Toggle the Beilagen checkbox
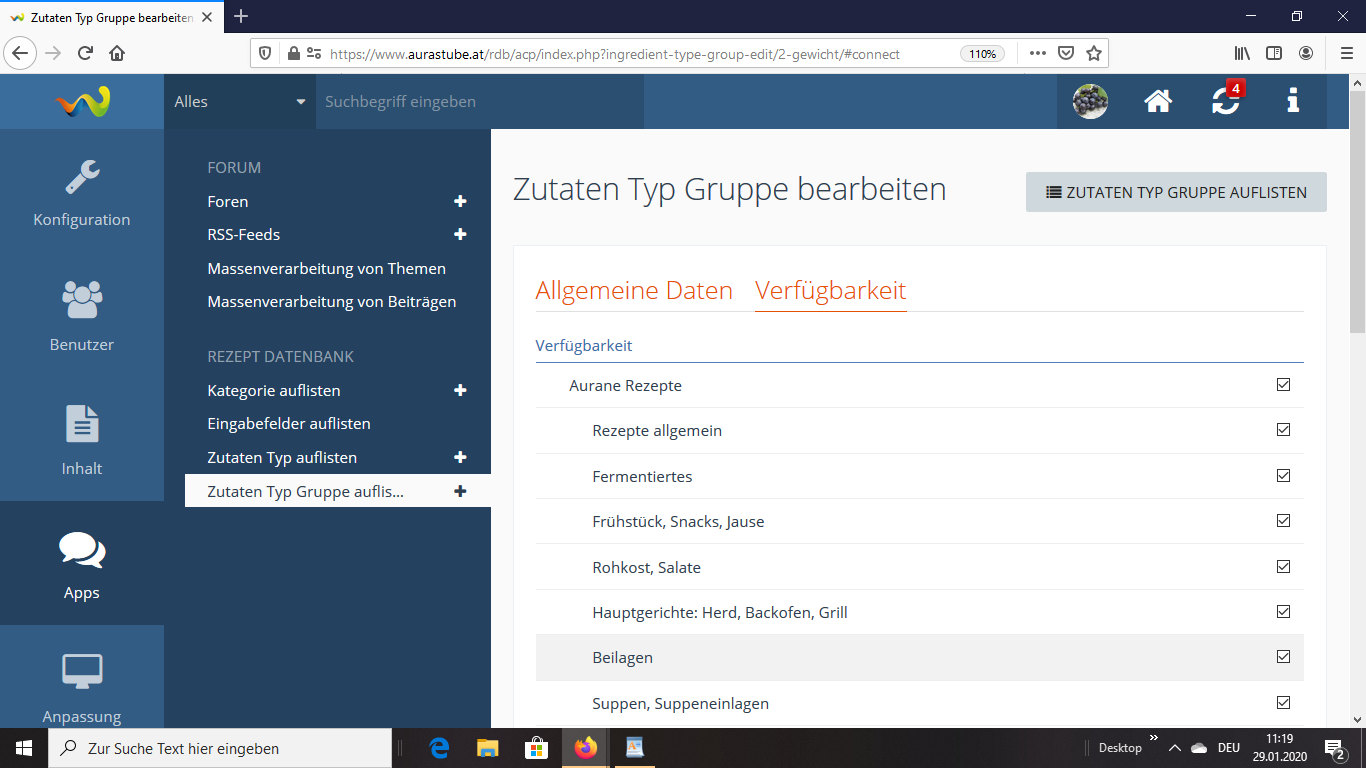Screen dimensions: 1366x768 coord(1283,657)
